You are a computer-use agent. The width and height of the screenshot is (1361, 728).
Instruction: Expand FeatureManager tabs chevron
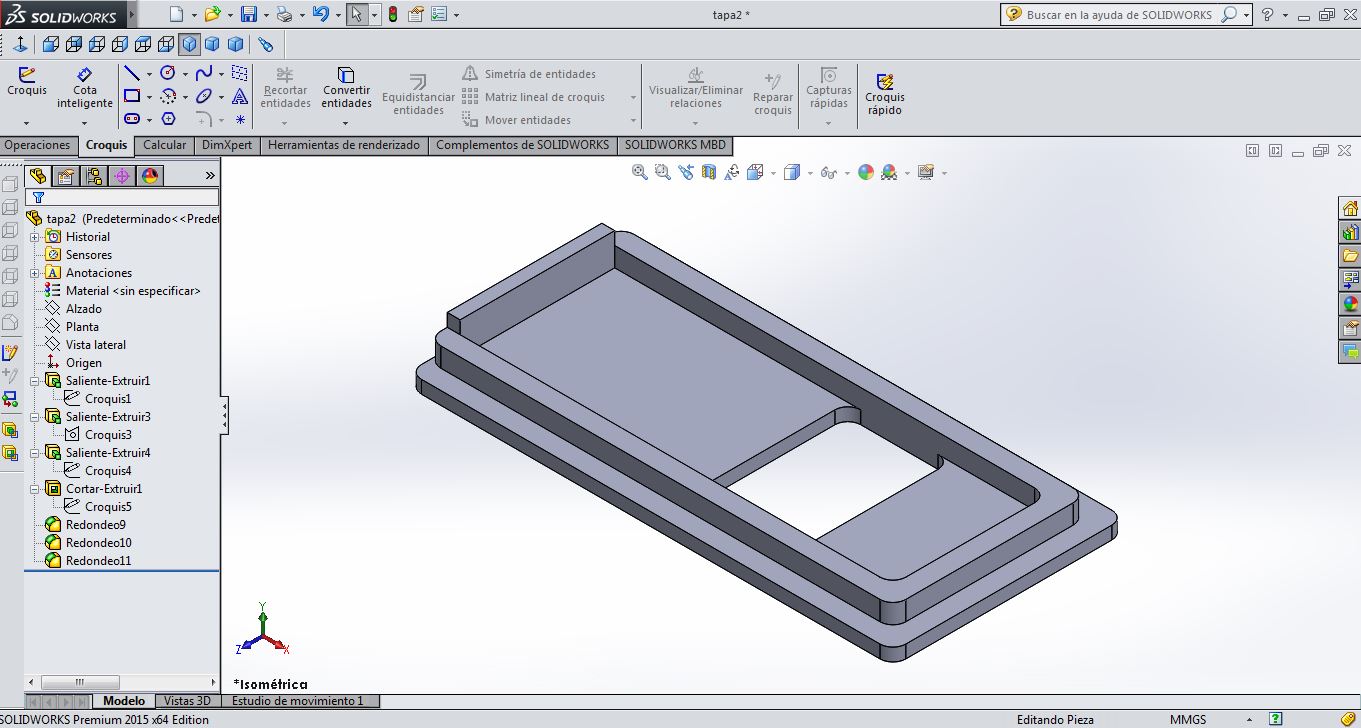coord(210,176)
